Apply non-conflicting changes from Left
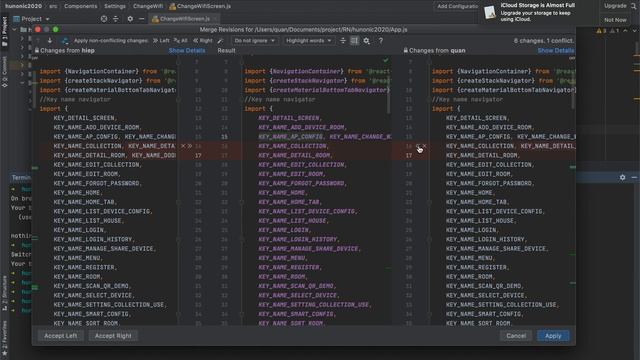The image size is (640, 360). [x=161, y=40]
